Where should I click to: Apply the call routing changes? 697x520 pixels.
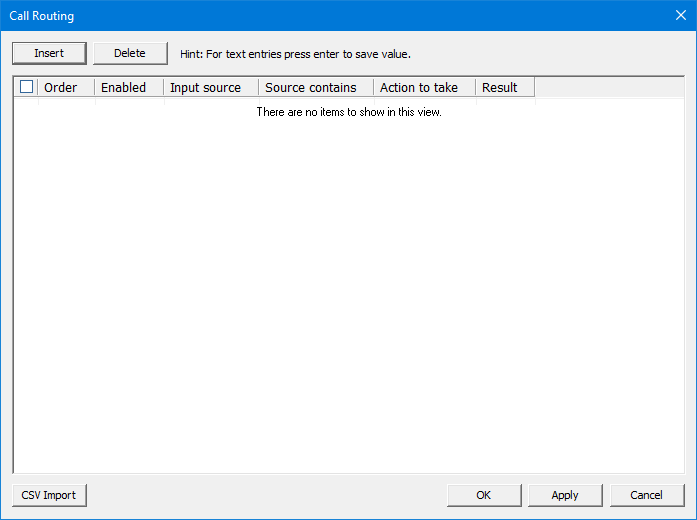[565, 495]
